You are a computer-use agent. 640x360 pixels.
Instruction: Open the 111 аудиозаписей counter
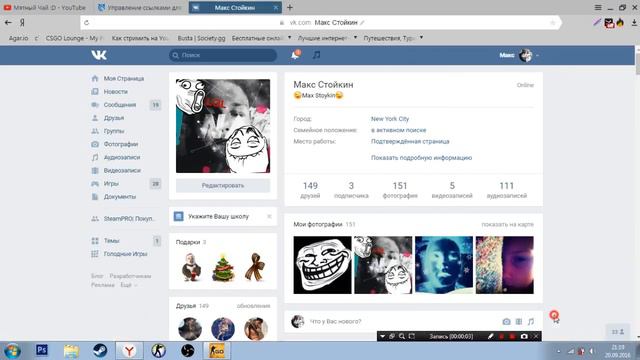coord(507,190)
